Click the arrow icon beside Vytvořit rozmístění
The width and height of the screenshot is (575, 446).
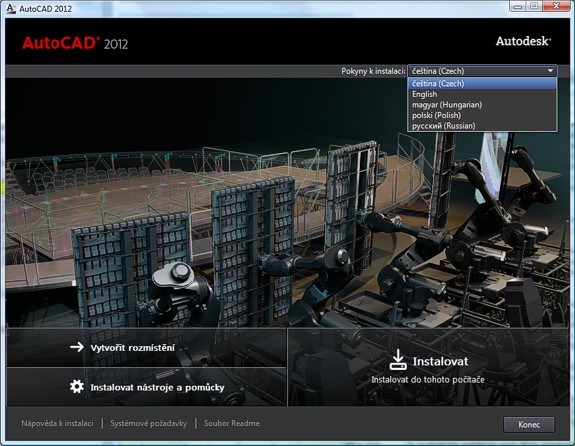[x=77, y=347]
